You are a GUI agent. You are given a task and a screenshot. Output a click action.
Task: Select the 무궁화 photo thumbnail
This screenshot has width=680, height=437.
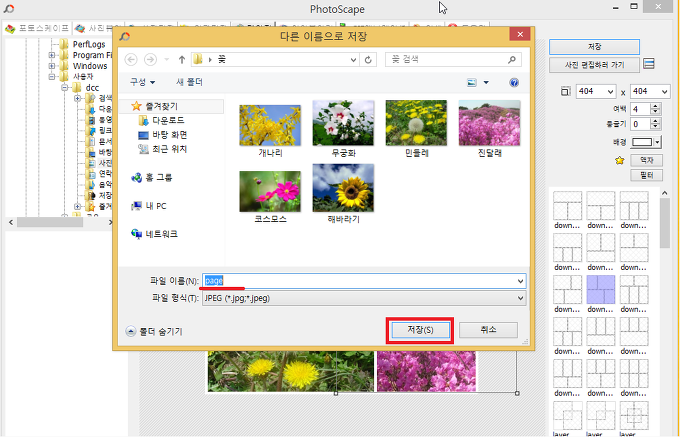pos(343,123)
